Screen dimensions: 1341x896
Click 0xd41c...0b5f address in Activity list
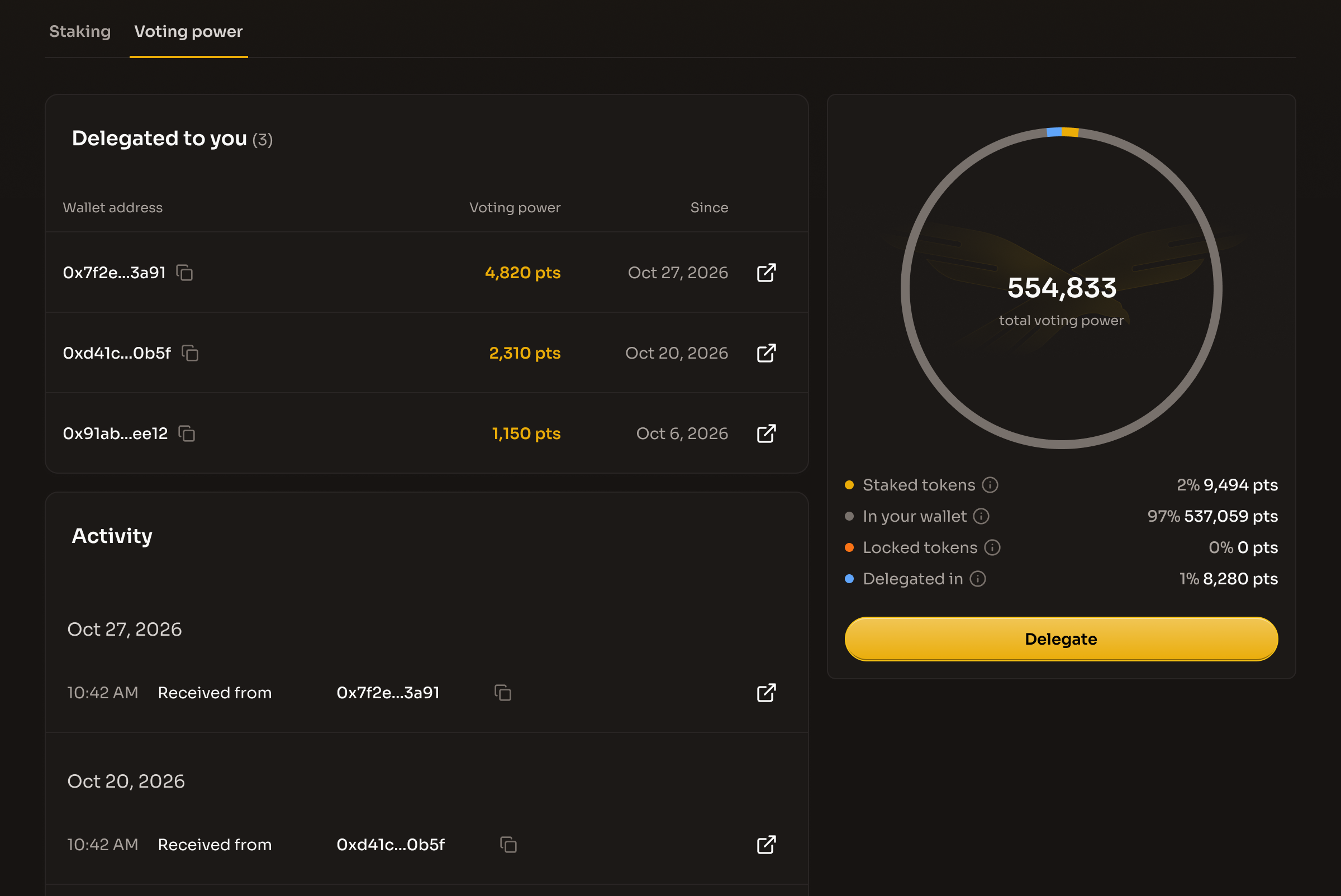coord(391,845)
